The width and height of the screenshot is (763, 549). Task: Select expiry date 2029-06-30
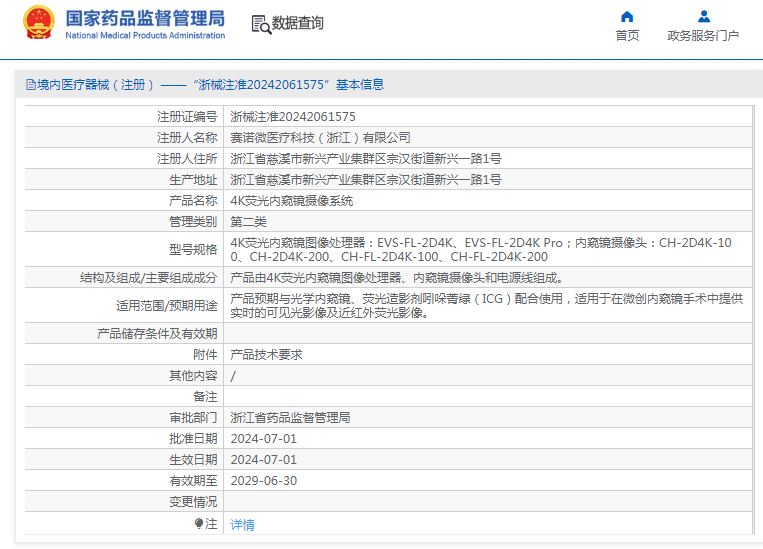pyautogui.click(x=263, y=480)
